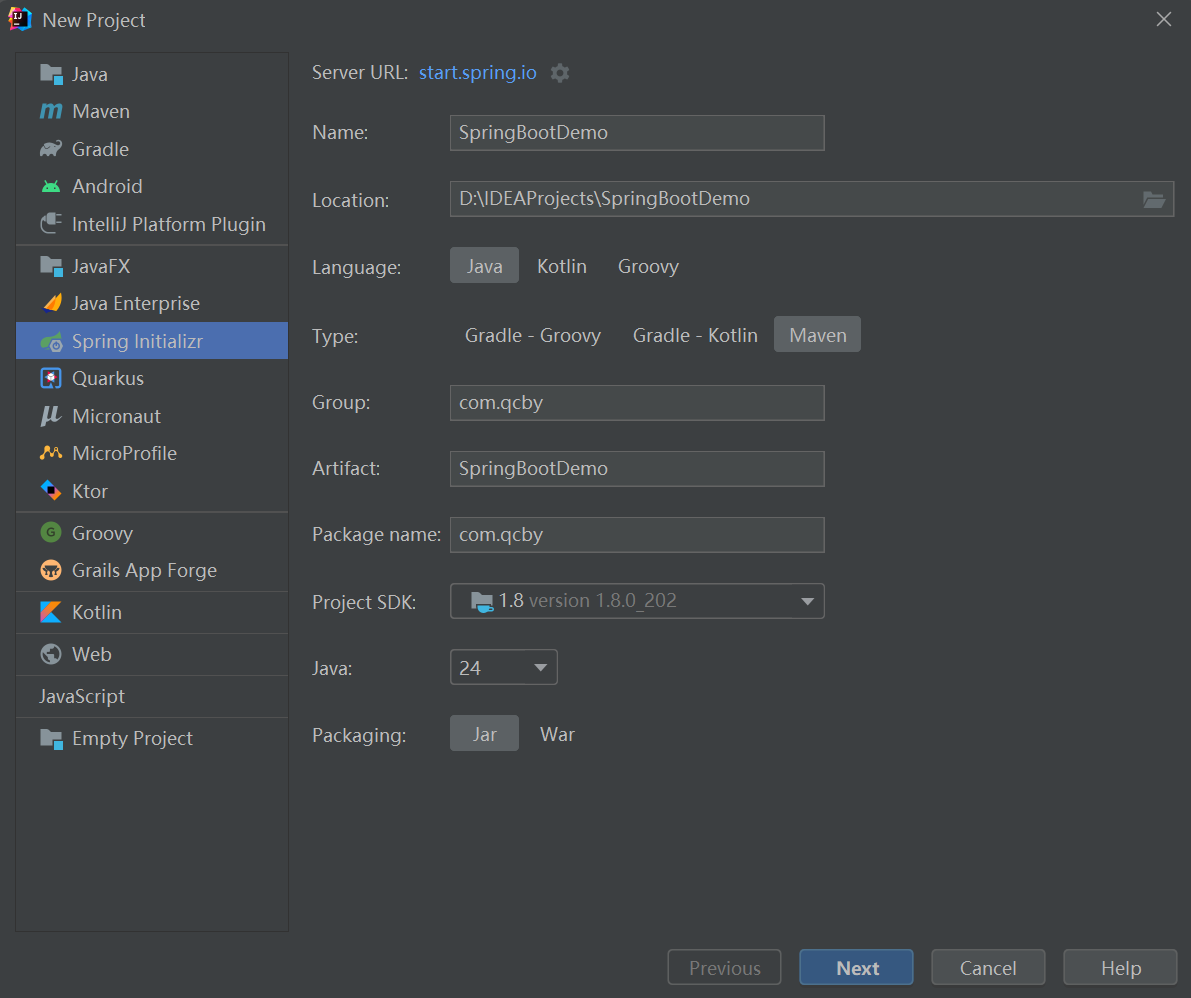Image resolution: width=1191 pixels, height=998 pixels.
Task: Click the Previous button
Action: tap(724, 967)
